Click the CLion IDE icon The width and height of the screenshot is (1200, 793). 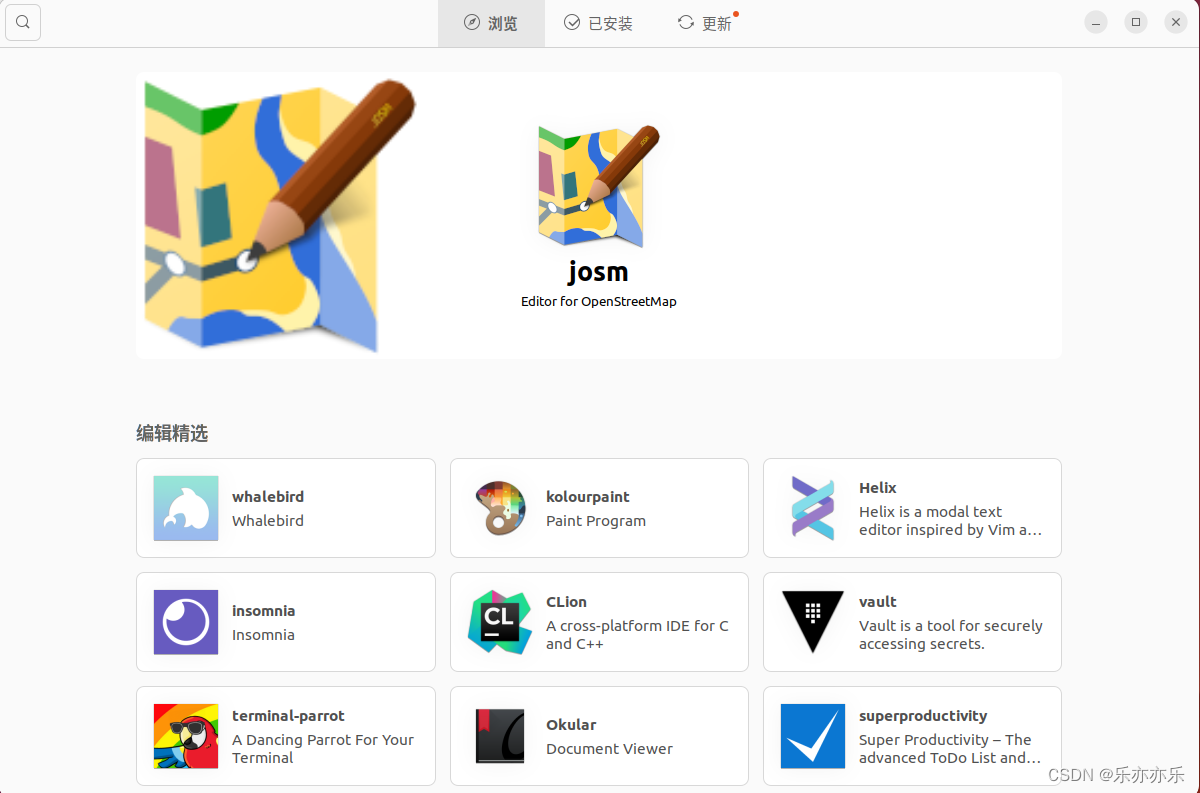(x=500, y=622)
